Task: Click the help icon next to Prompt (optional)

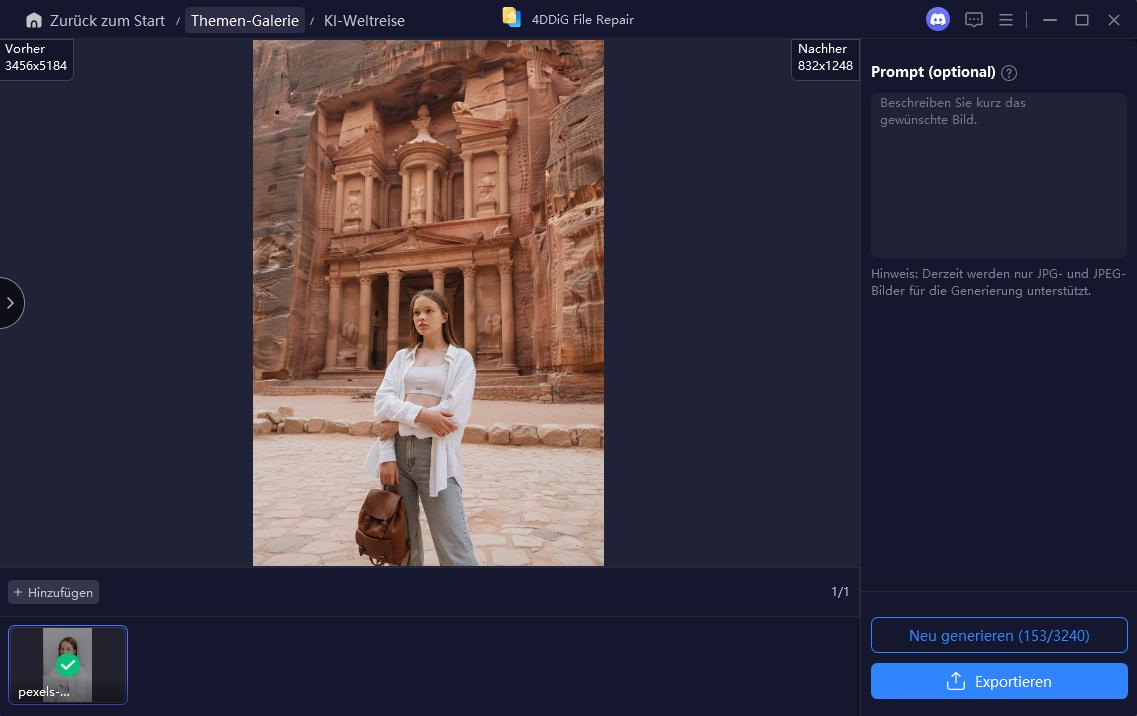Action: click(1009, 73)
